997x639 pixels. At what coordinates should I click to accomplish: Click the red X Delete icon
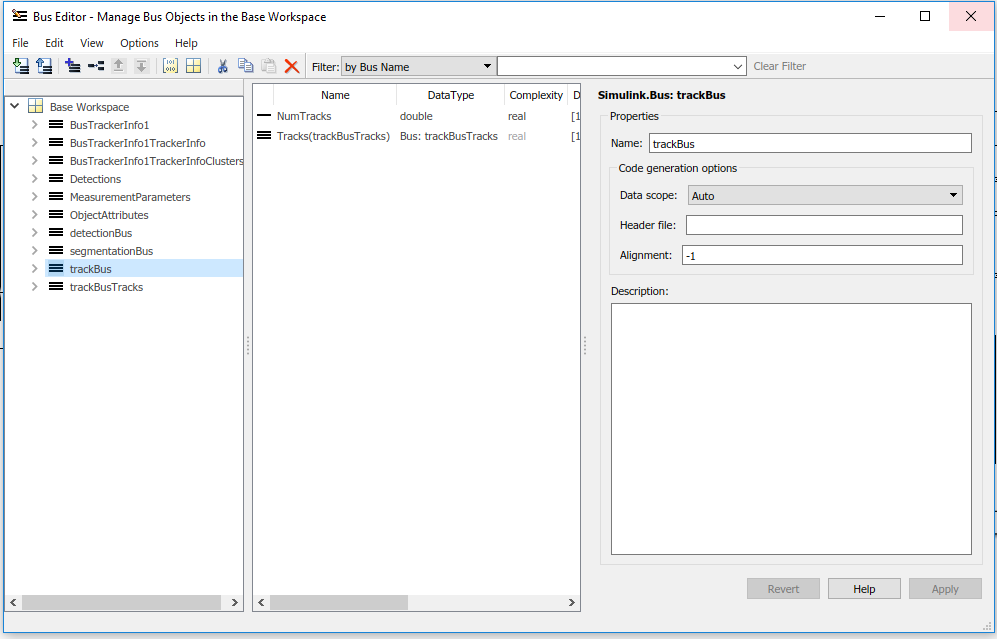(x=292, y=66)
